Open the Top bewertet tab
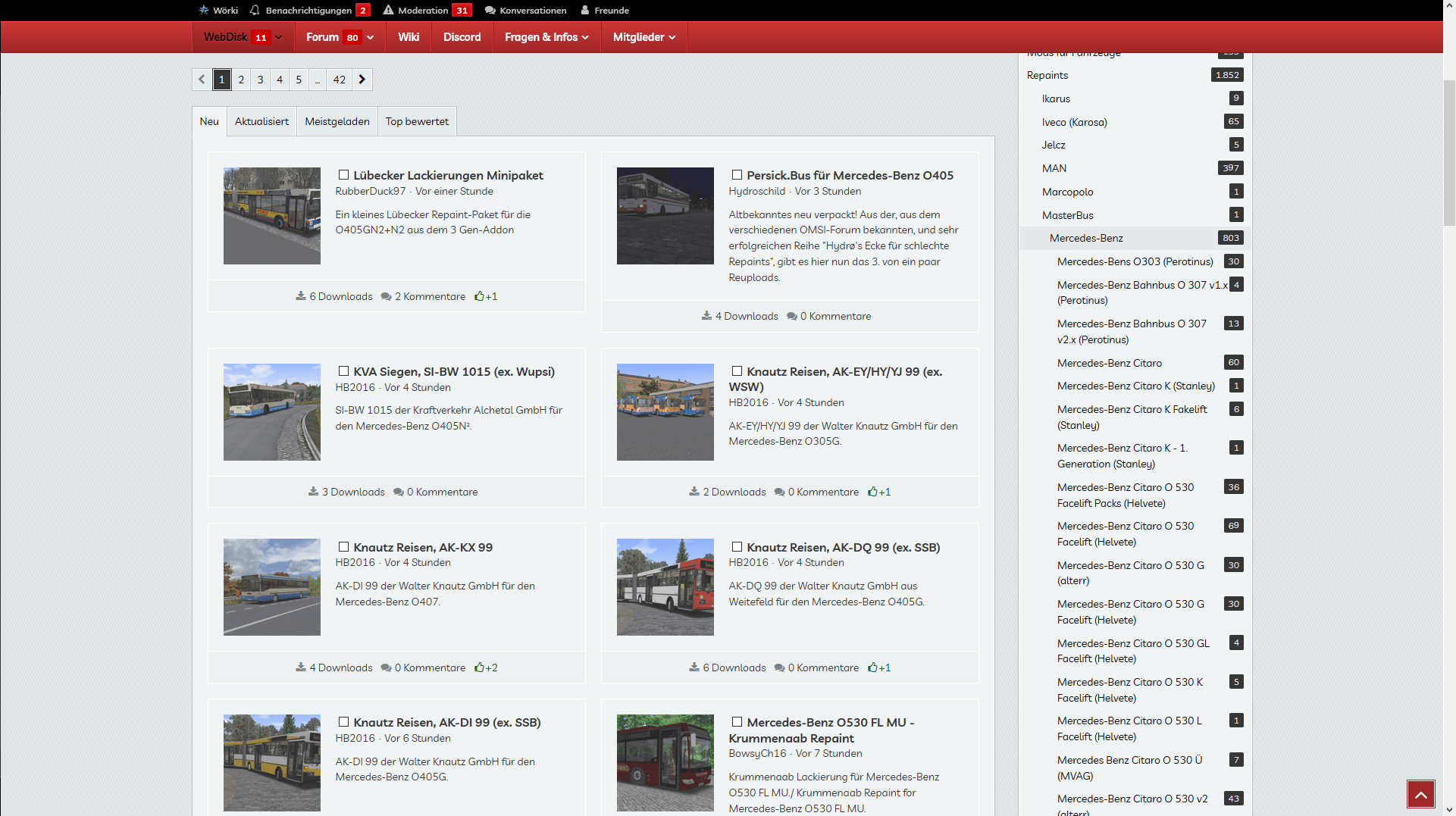 [x=417, y=121]
